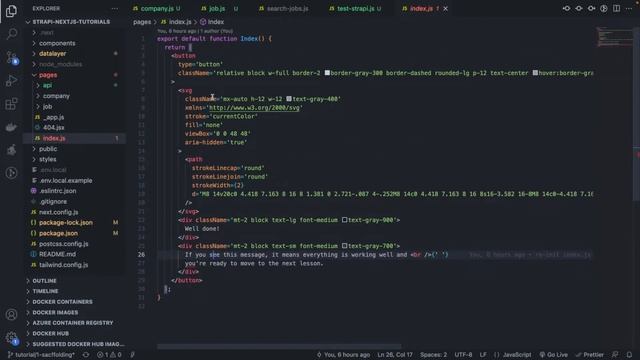This screenshot has height=360, width=640.
Task: Change UTF-8 file encoding
Action: click(463, 355)
